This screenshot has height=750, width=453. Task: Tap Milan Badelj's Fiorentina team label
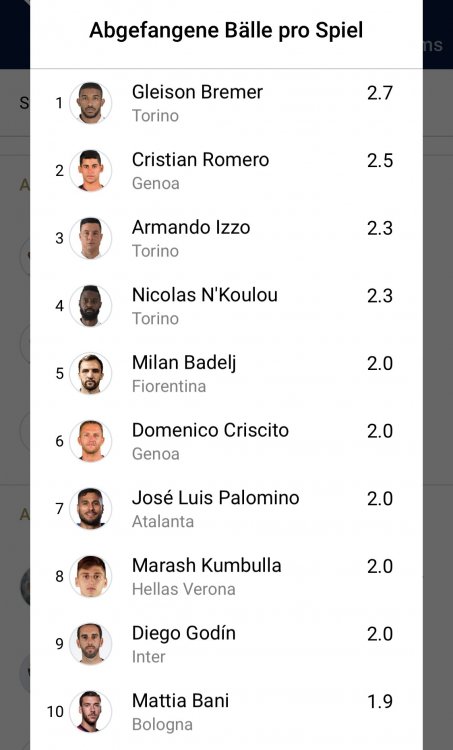169,386
